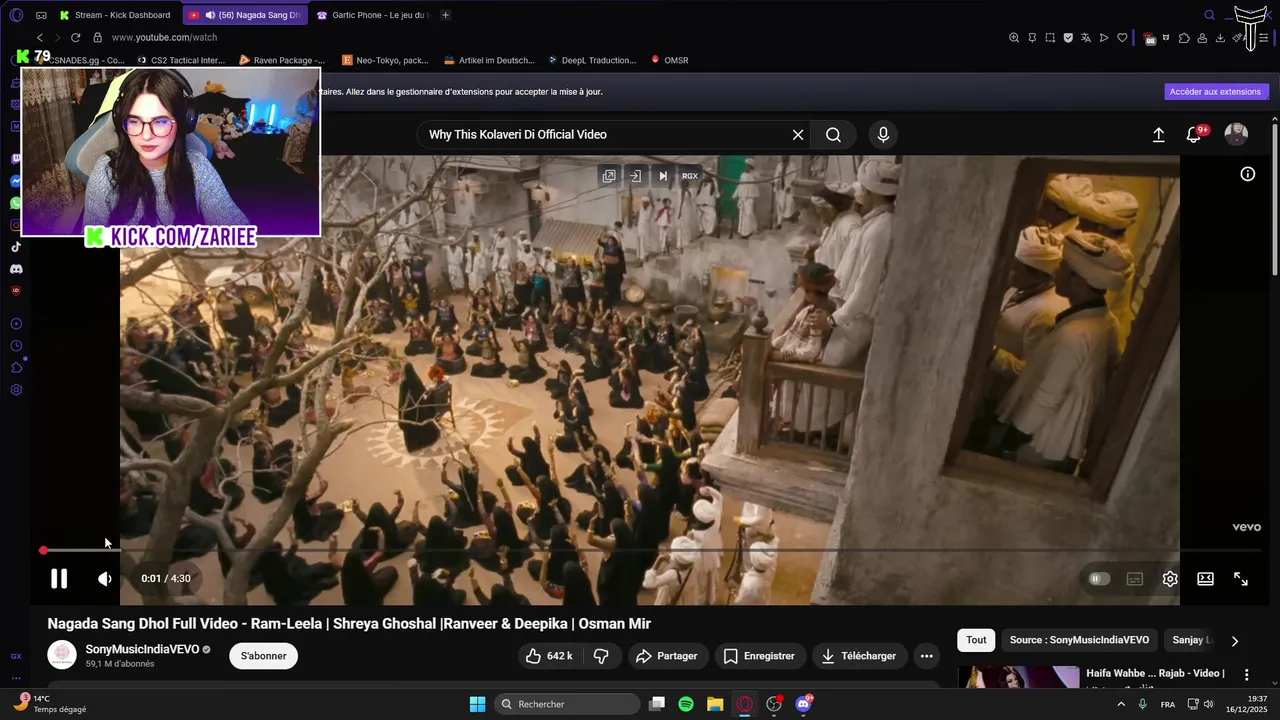This screenshot has width=1280, height=720.
Task: Open more actions menu below video
Action: click(x=927, y=656)
